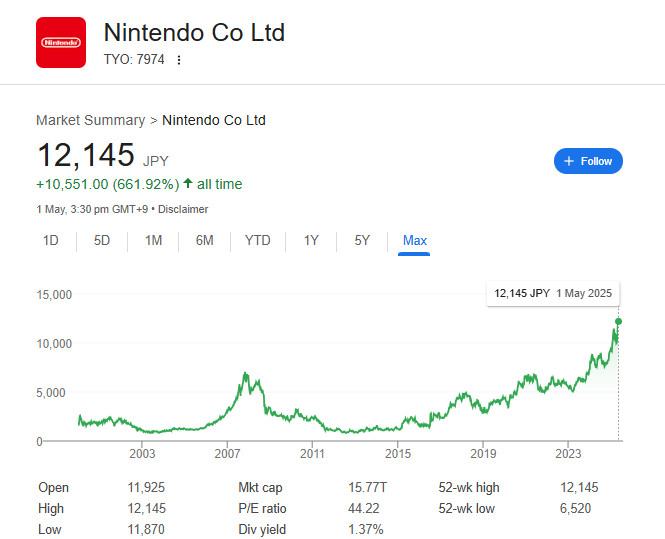Switch to the 1D time range tab

click(x=51, y=240)
